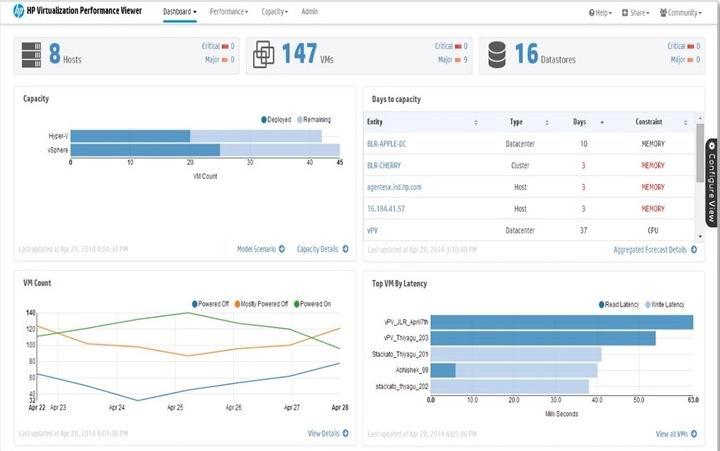This screenshot has height=451, width=720.
Task: Toggle Powered Off series in legend
Action: click(x=210, y=304)
